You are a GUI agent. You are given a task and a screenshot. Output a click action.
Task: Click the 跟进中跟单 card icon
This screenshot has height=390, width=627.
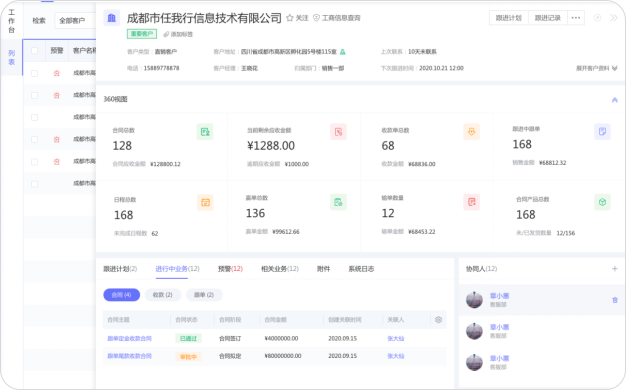602,132
